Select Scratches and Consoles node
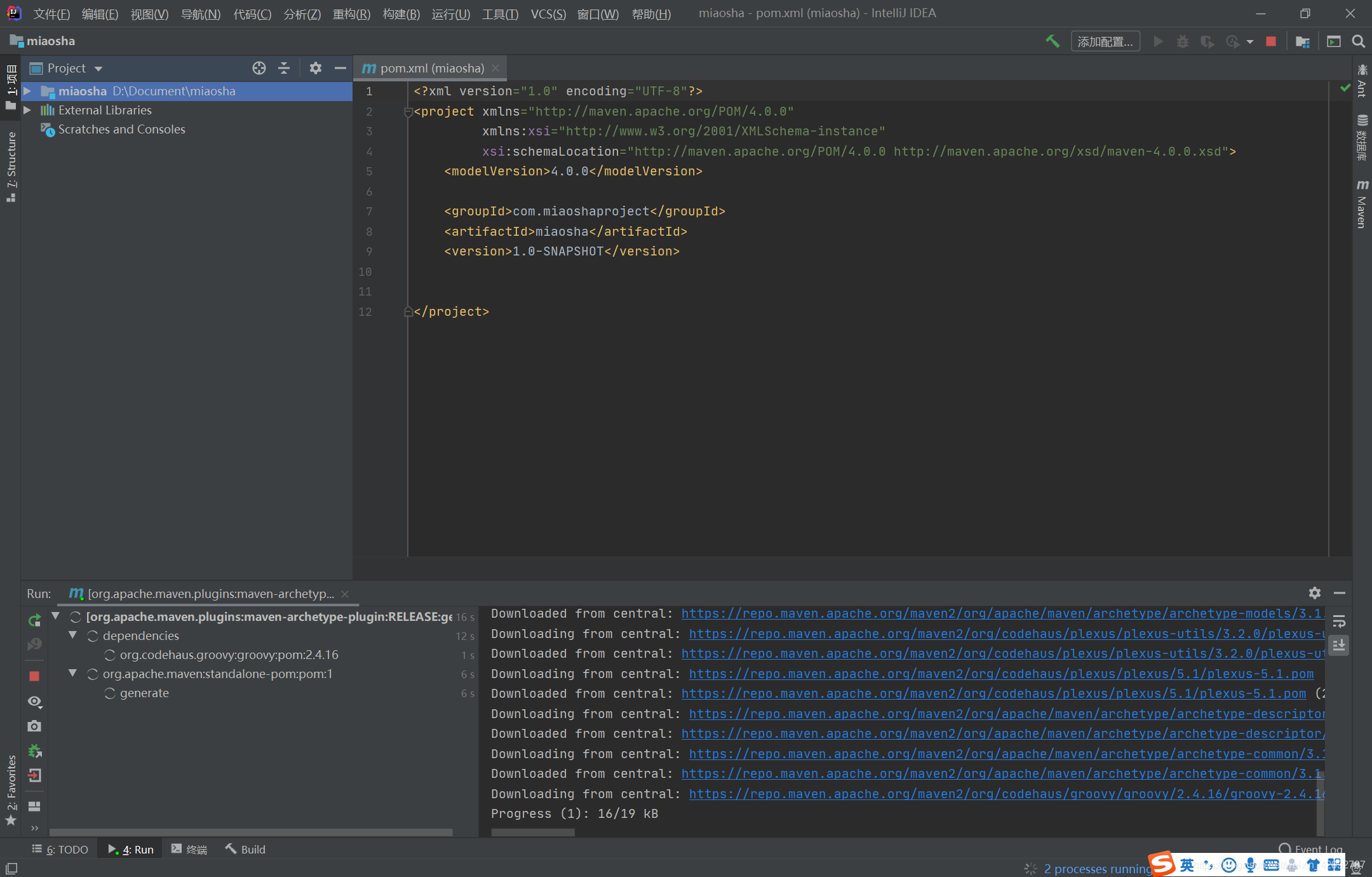 (121, 130)
